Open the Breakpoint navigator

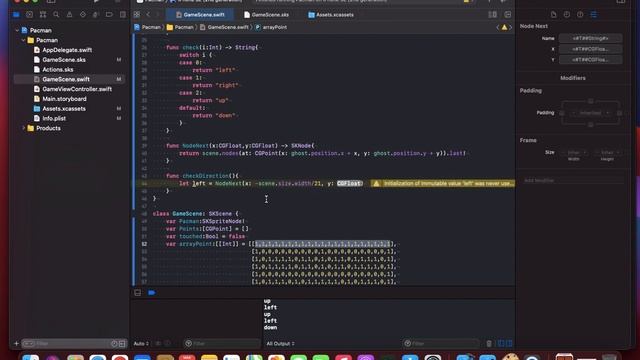(x=109, y=15)
